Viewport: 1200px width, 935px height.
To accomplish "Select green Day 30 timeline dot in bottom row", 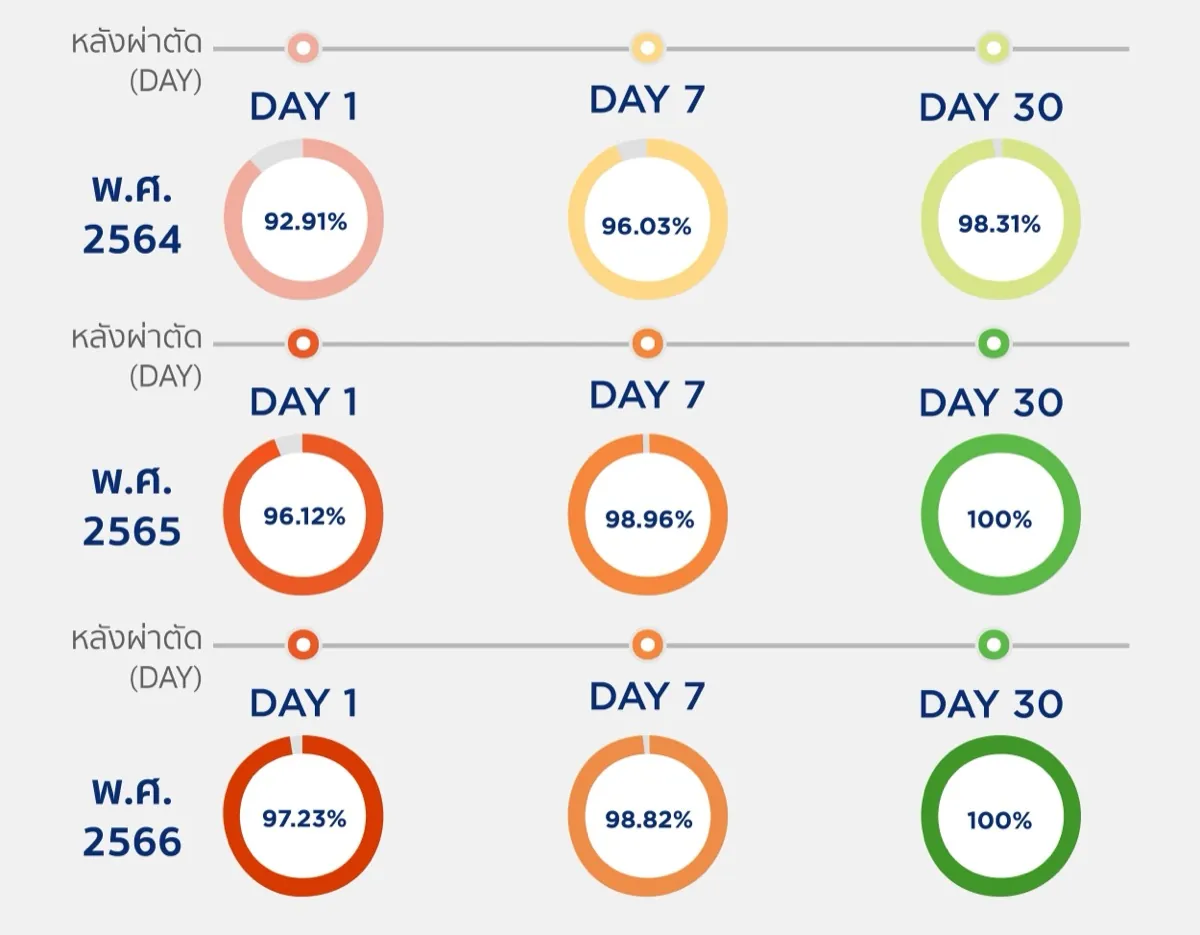I will click(x=993, y=644).
